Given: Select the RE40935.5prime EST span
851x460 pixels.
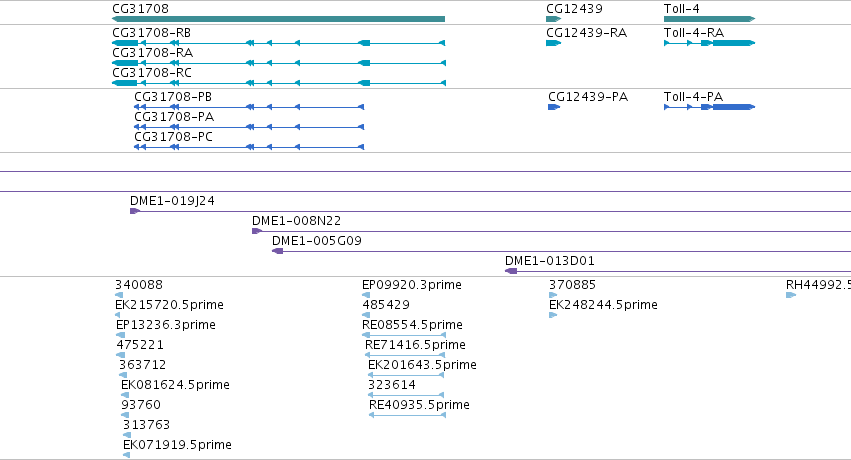Looking at the screenshot, I should click(x=408, y=415).
